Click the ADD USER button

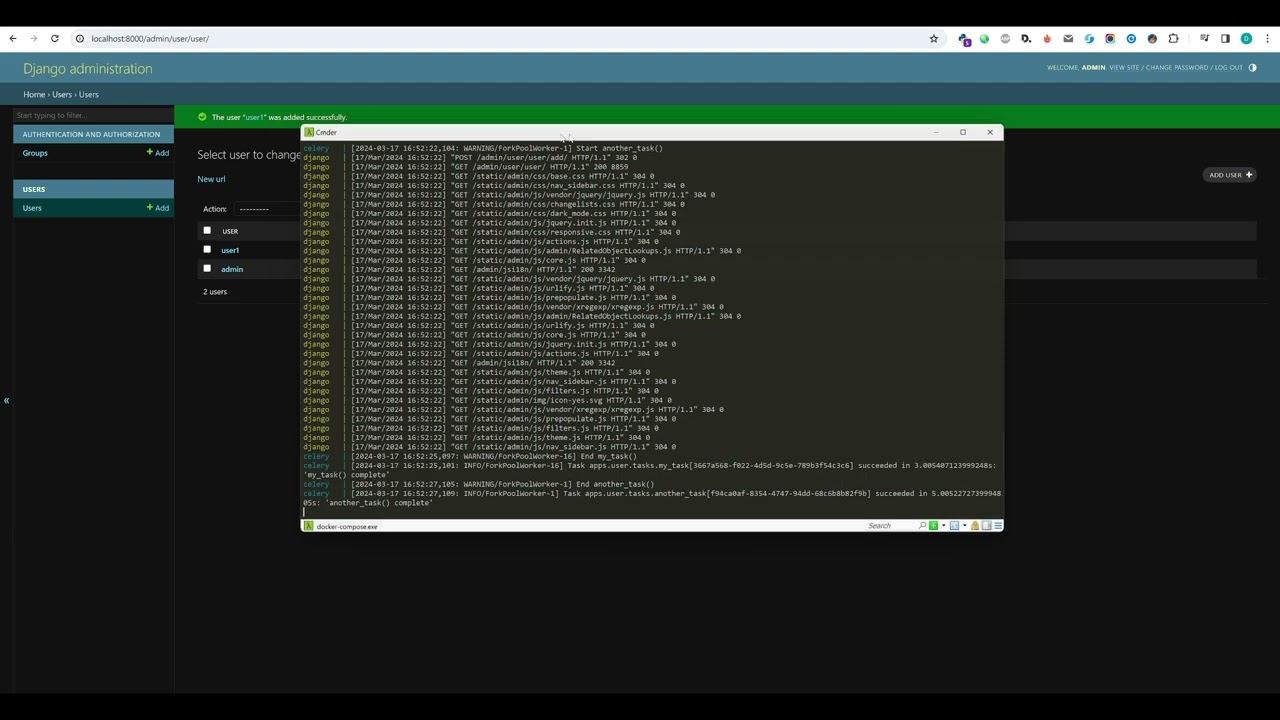1230,175
